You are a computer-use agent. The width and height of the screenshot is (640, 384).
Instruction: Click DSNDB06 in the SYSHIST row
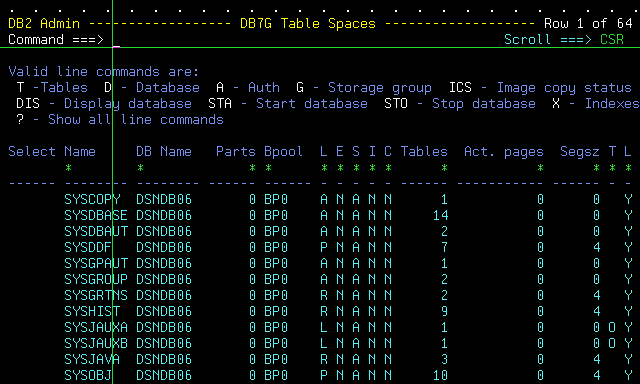click(x=164, y=311)
